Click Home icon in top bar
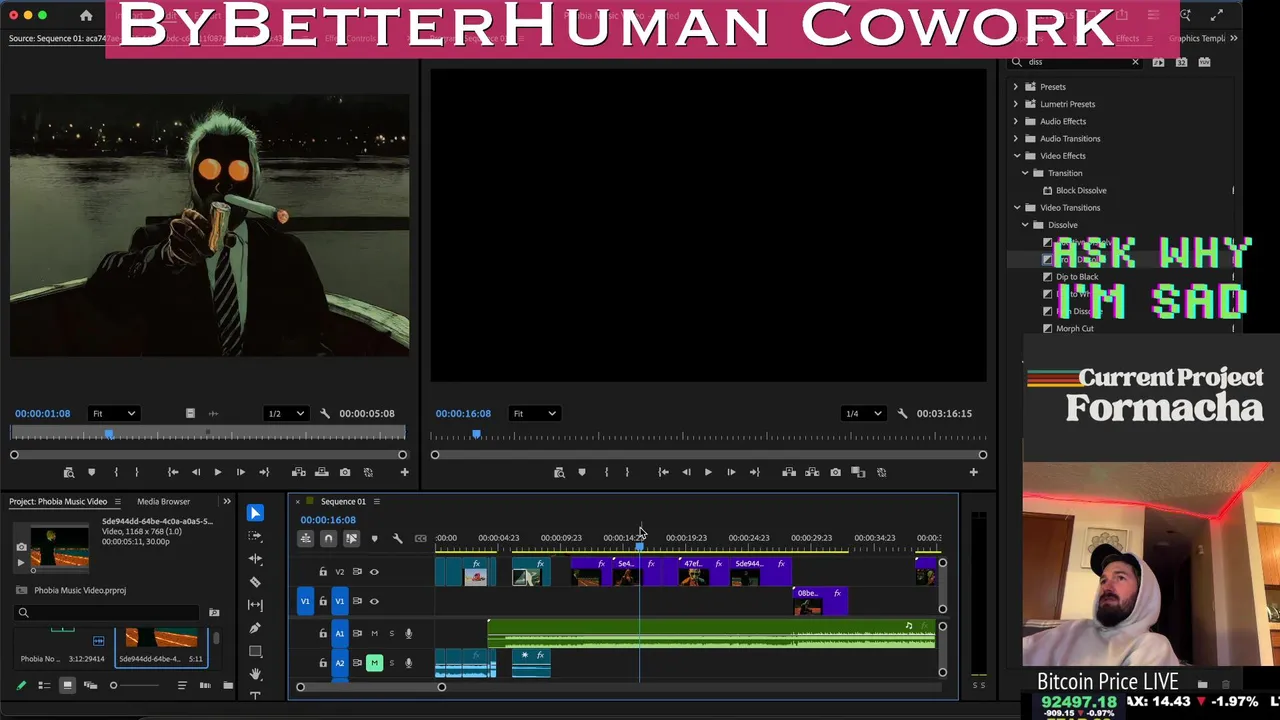The image size is (1280, 720). (86, 15)
